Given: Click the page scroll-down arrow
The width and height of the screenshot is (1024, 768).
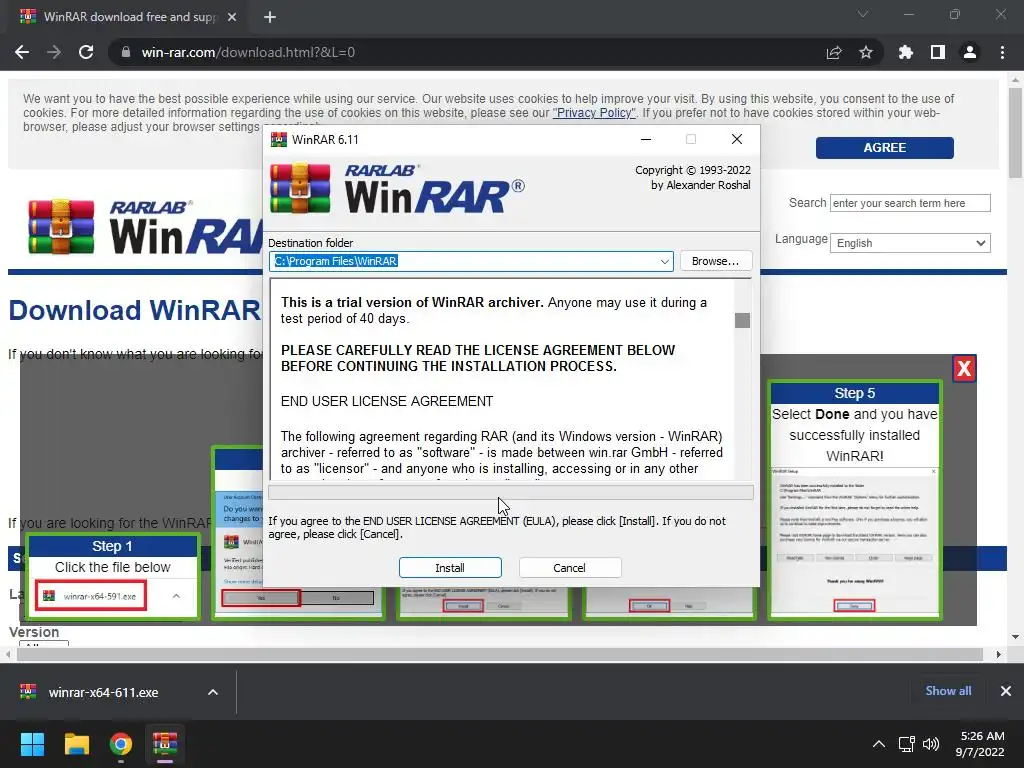Looking at the screenshot, I should 1015,637.
